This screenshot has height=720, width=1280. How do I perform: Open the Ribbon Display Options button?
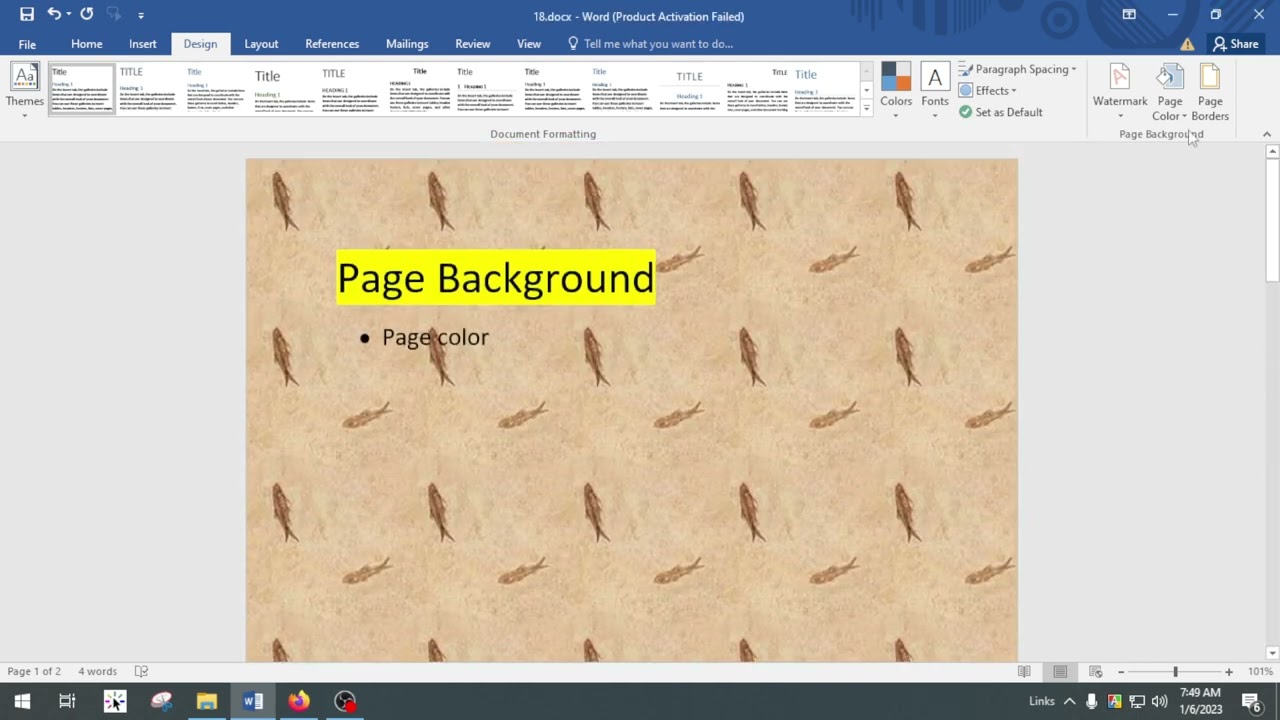[1129, 15]
